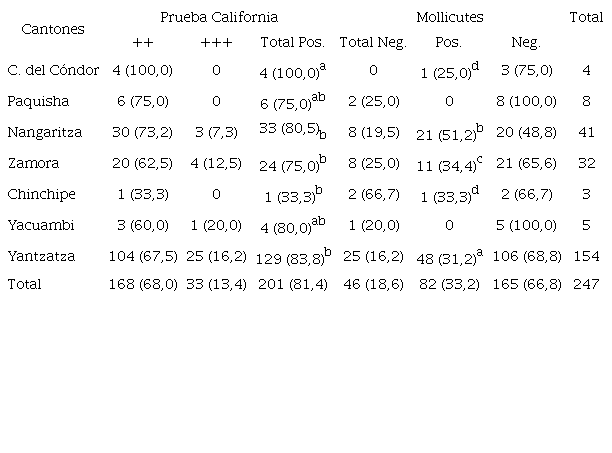612x453 pixels.
Task: Click the Cantones column header
Action: click(53, 29)
